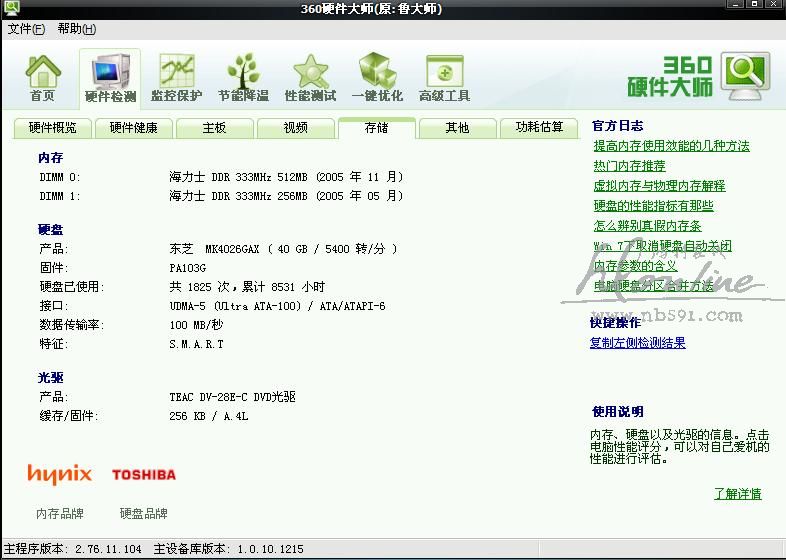Click the TOSHIBA disk brand logo
This screenshot has height=560, width=786.
click(144, 475)
